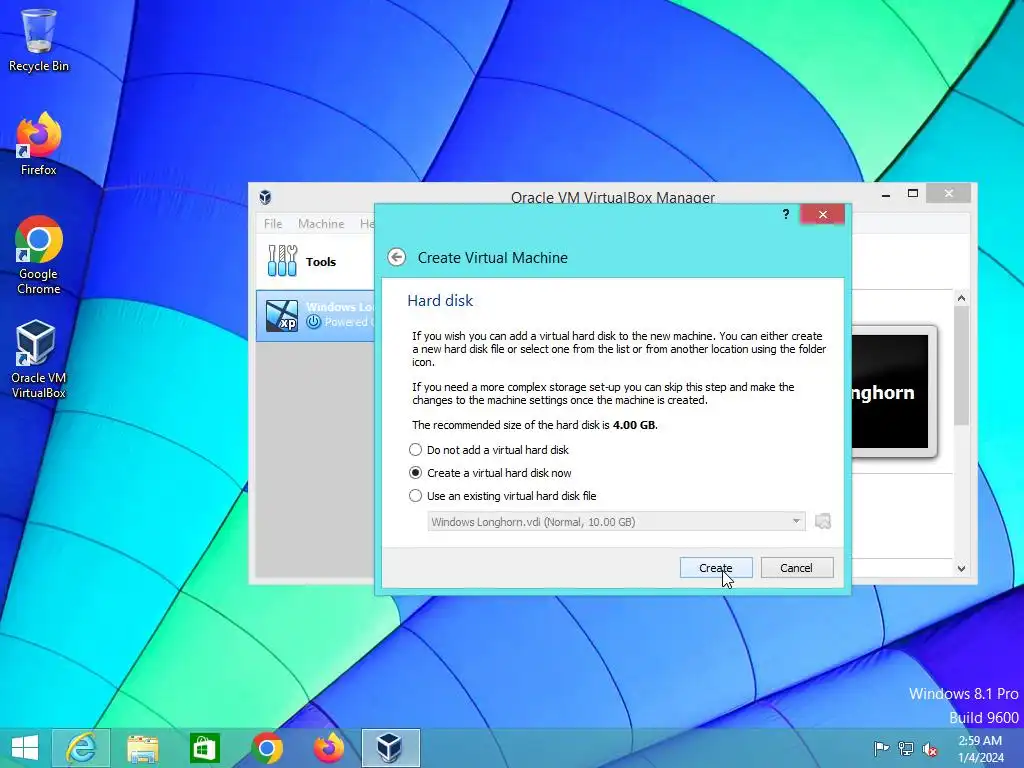The height and width of the screenshot is (768, 1024).
Task: Click the VirtualBox Manager vertical scrollbar thumb
Action: pos(961,366)
